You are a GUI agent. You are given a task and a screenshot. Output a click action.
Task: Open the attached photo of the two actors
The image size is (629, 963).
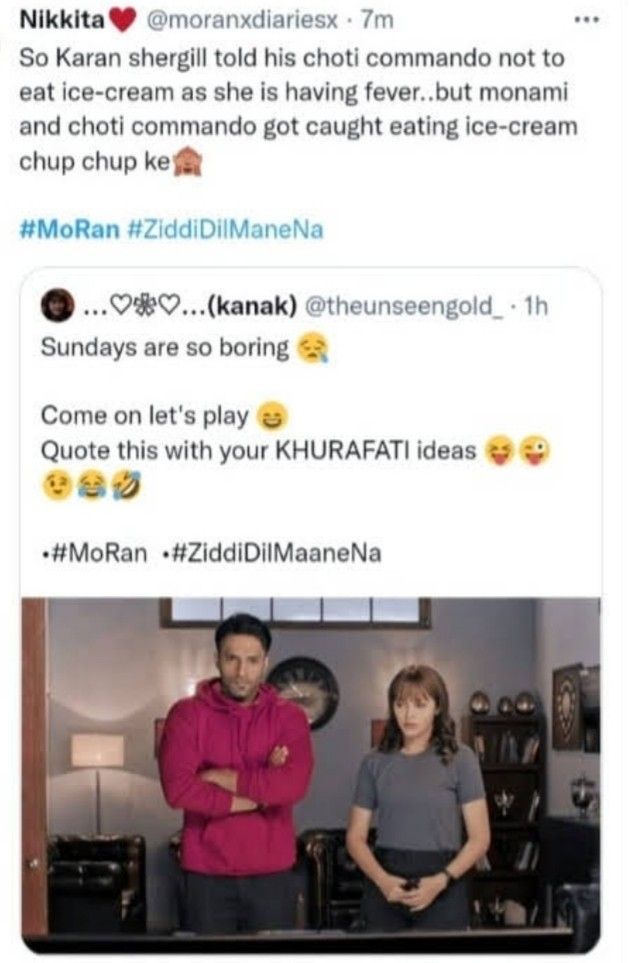311,775
